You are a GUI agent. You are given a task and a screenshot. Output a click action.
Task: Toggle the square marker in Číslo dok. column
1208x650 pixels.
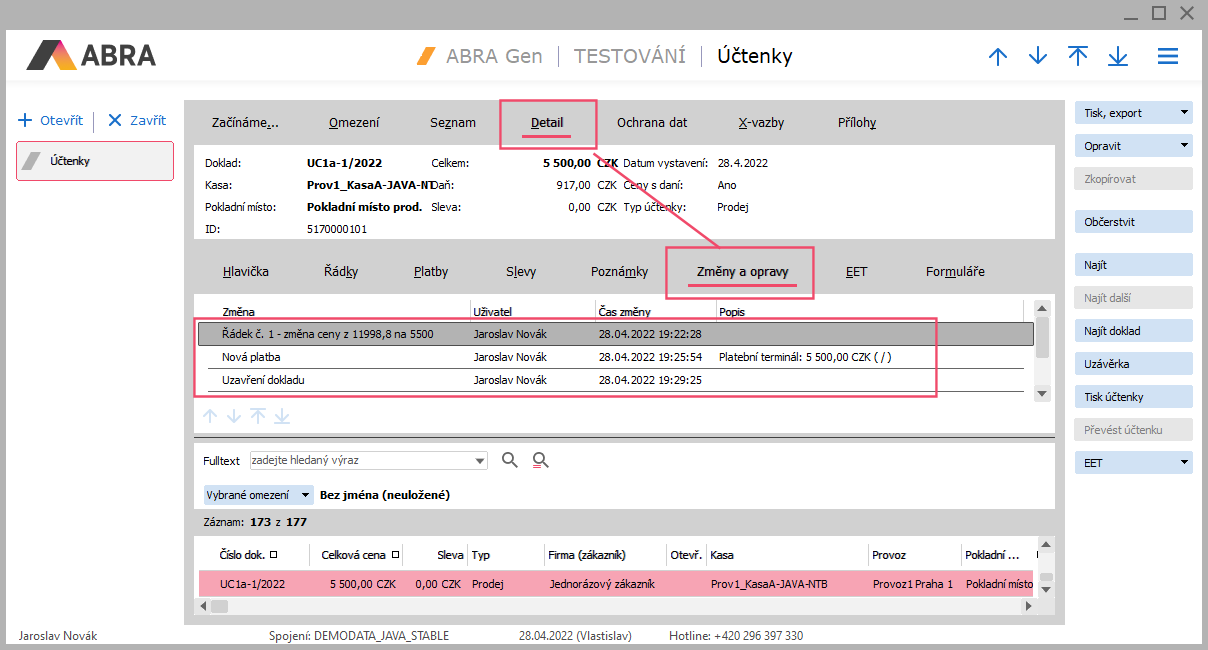click(274, 554)
